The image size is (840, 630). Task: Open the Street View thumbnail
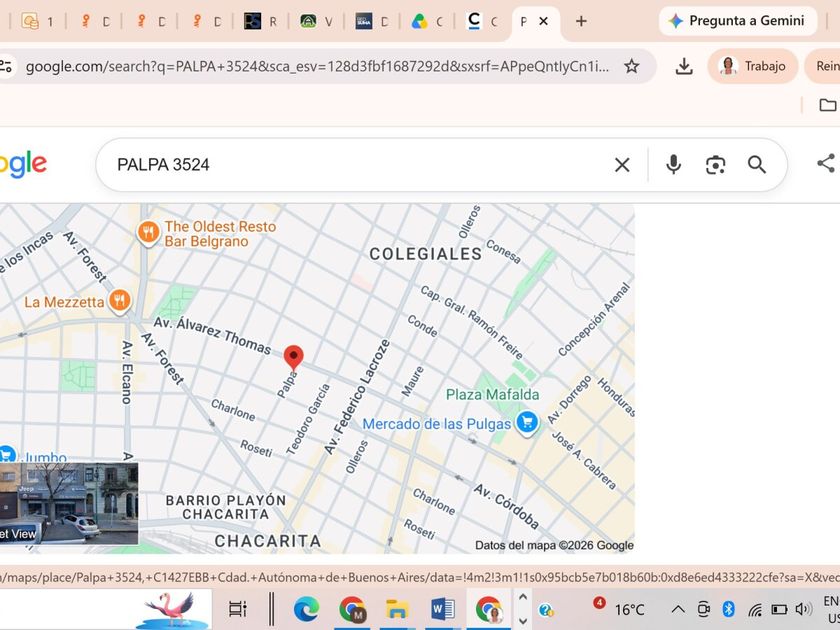click(x=69, y=504)
